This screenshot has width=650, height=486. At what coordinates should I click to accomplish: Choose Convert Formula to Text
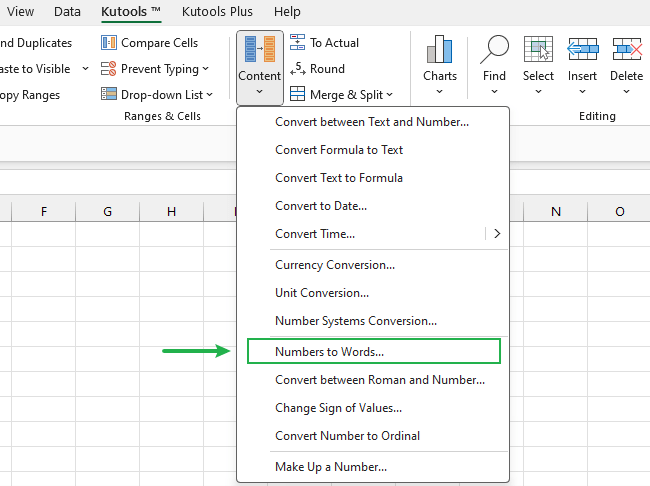coord(372,150)
